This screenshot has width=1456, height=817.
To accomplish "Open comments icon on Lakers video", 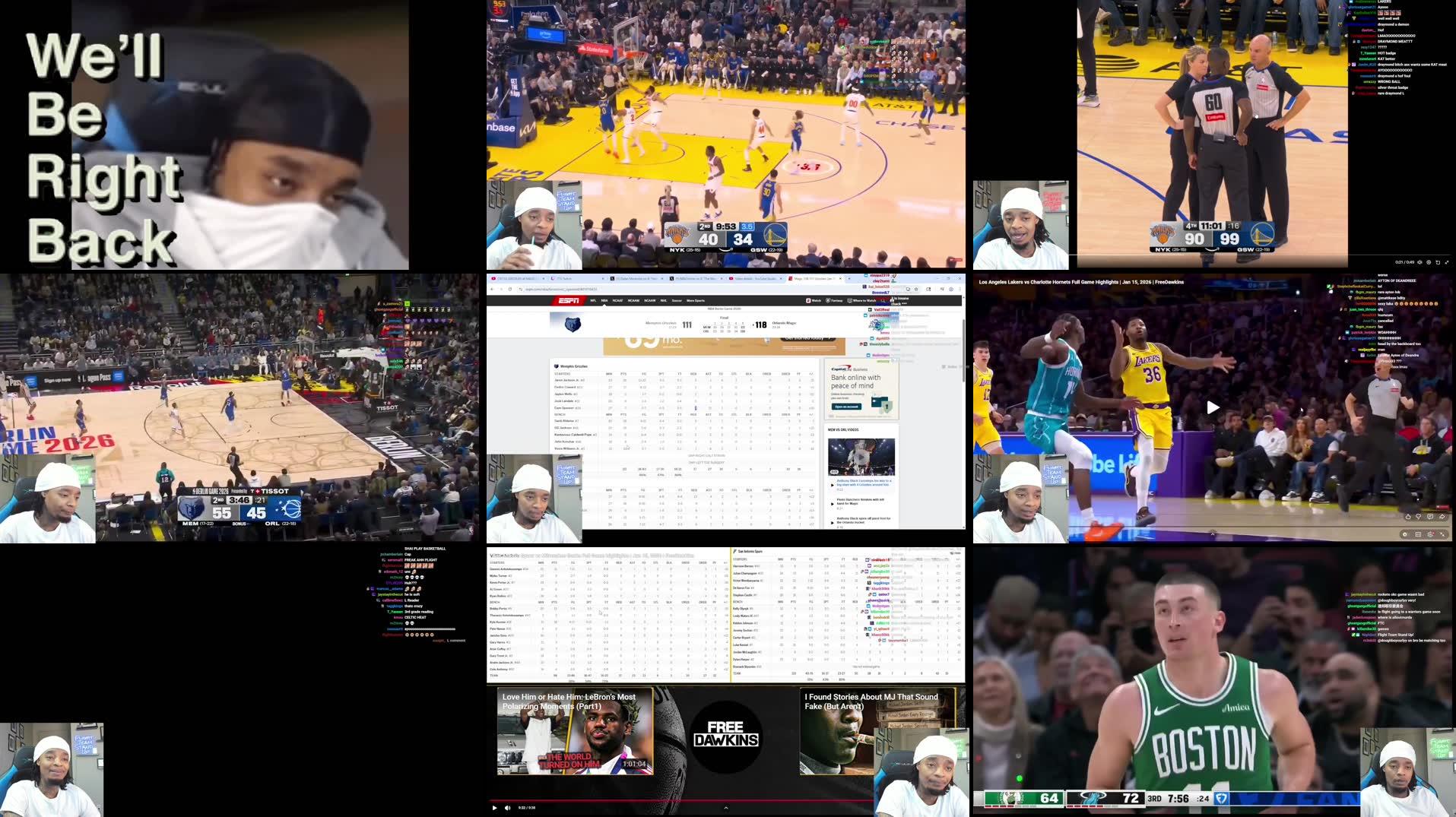I will click(1430, 517).
